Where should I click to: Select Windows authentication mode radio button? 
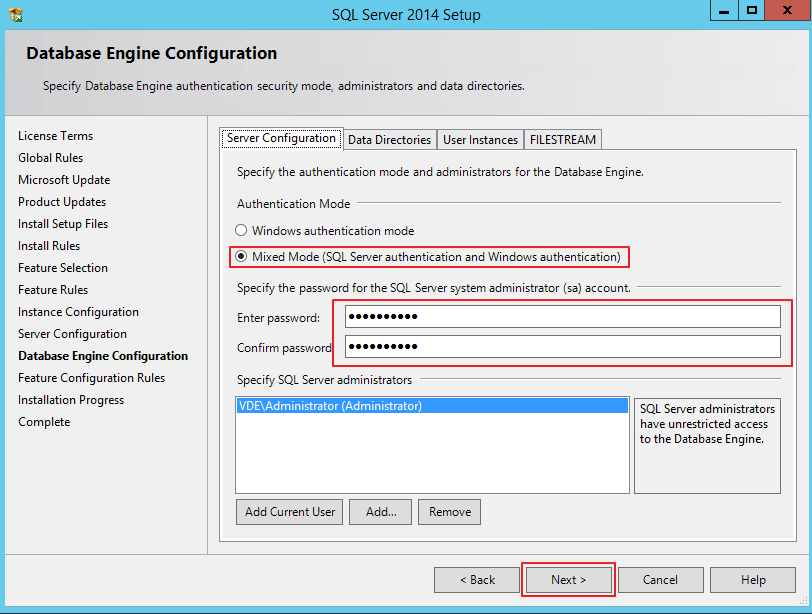[x=241, y=230]
